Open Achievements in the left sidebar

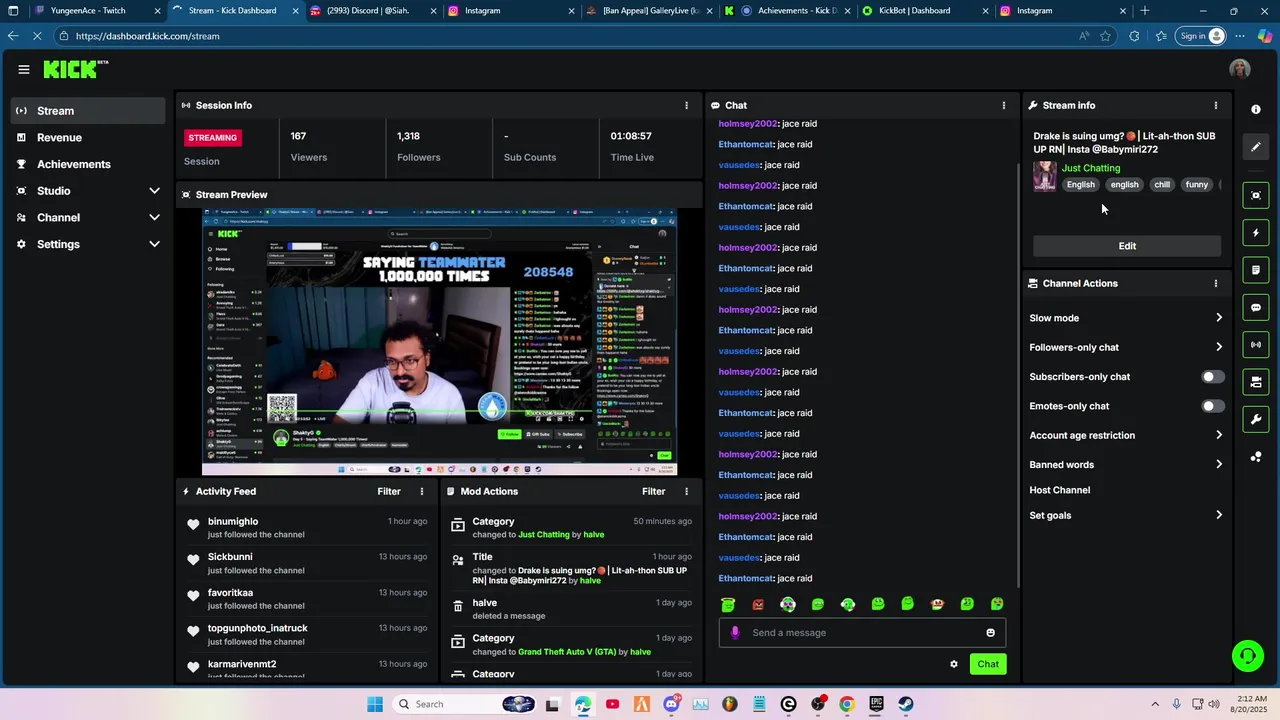88,164
